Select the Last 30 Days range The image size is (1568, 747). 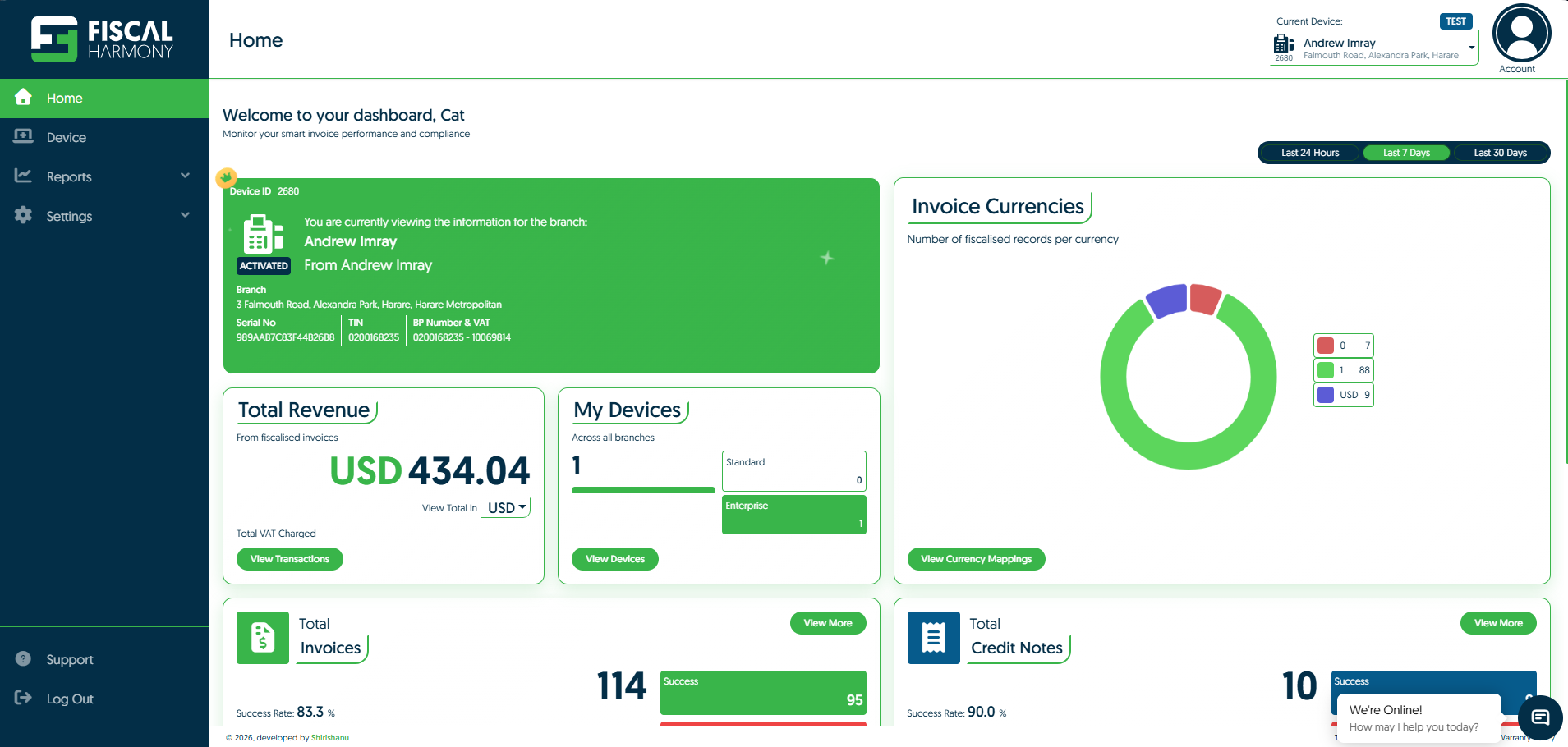1500,153
